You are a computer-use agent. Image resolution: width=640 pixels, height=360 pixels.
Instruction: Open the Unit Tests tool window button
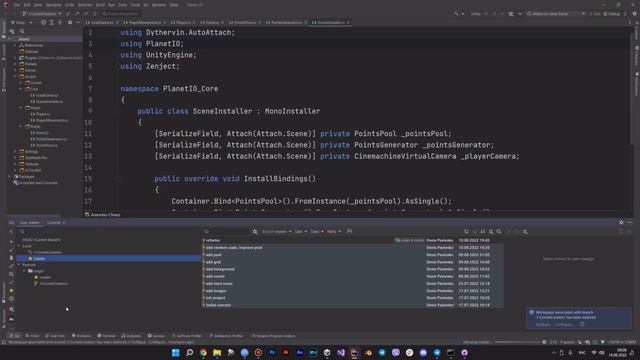click(56, 336)
